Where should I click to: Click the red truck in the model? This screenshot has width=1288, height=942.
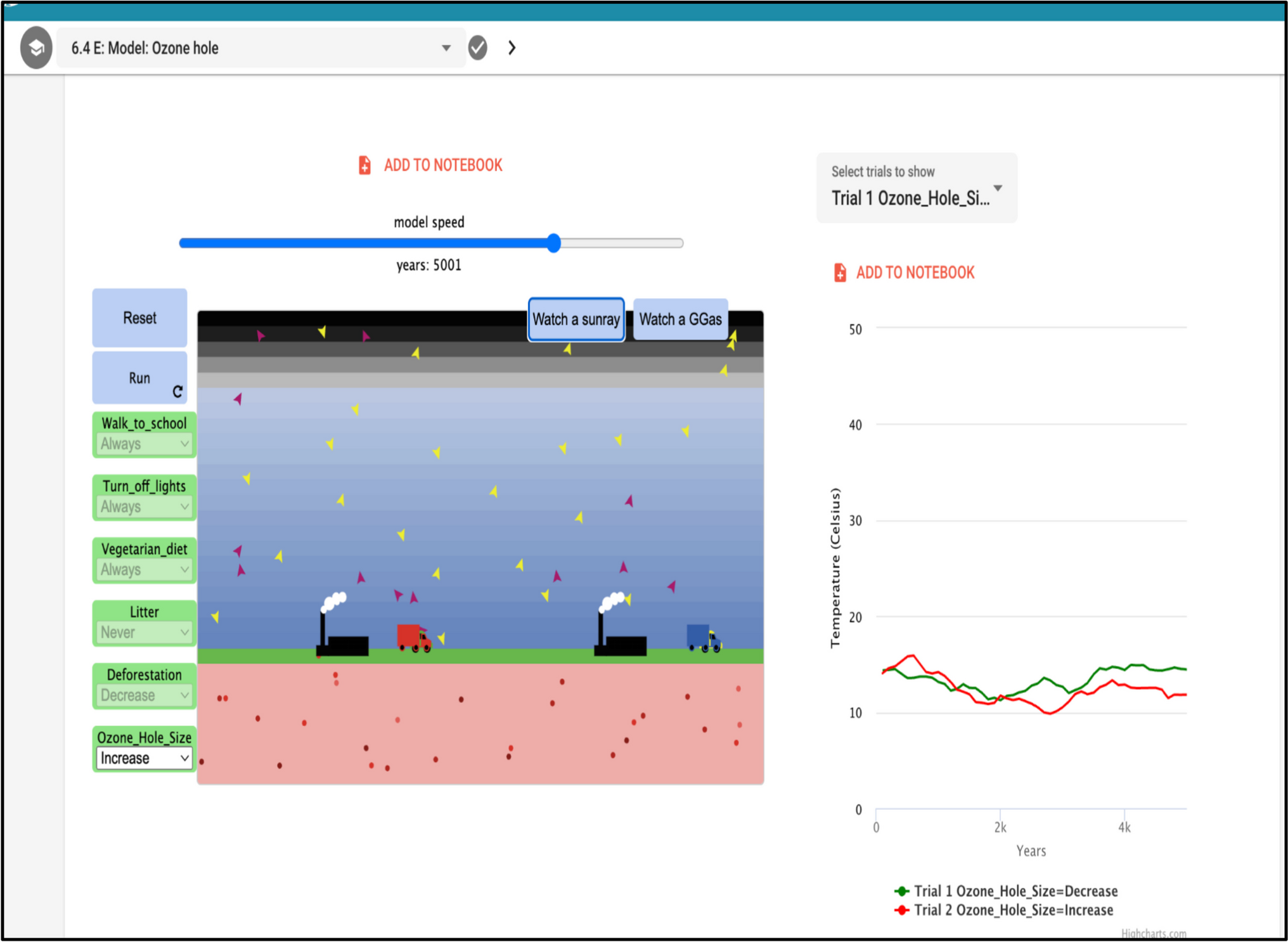(414, 638)
